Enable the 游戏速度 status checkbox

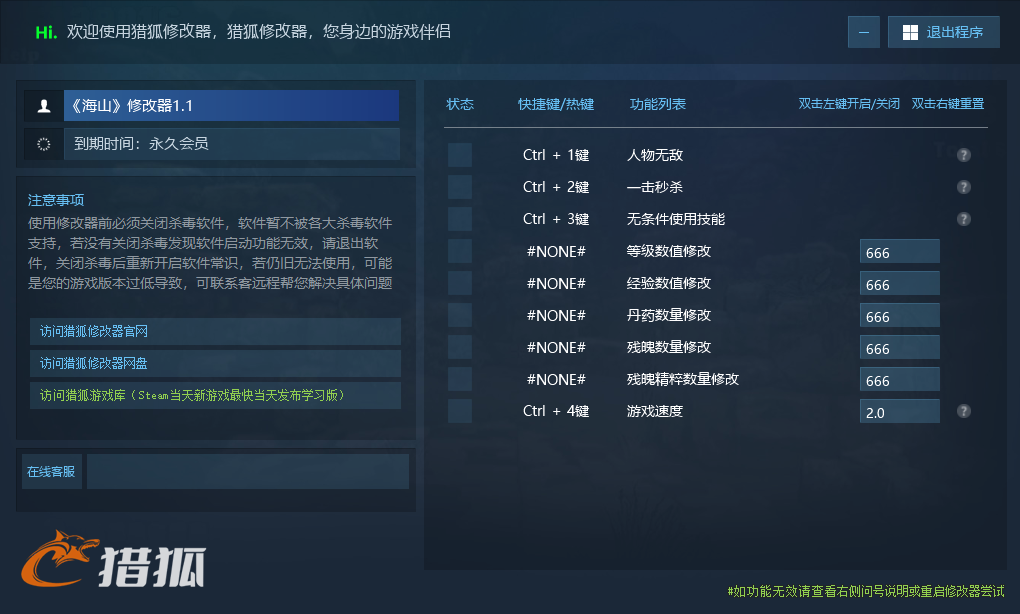tap(460, 410)
